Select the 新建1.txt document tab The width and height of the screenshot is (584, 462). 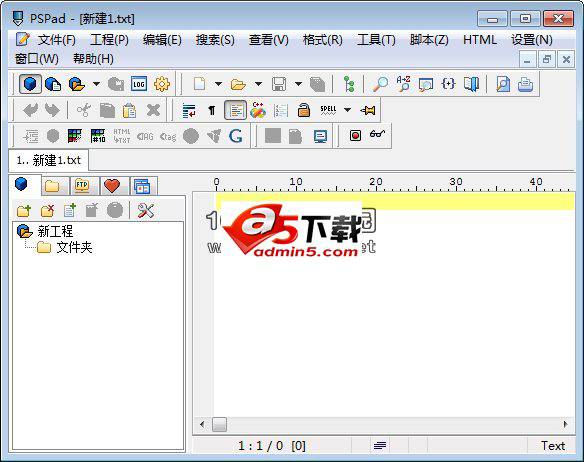point(49,160)
